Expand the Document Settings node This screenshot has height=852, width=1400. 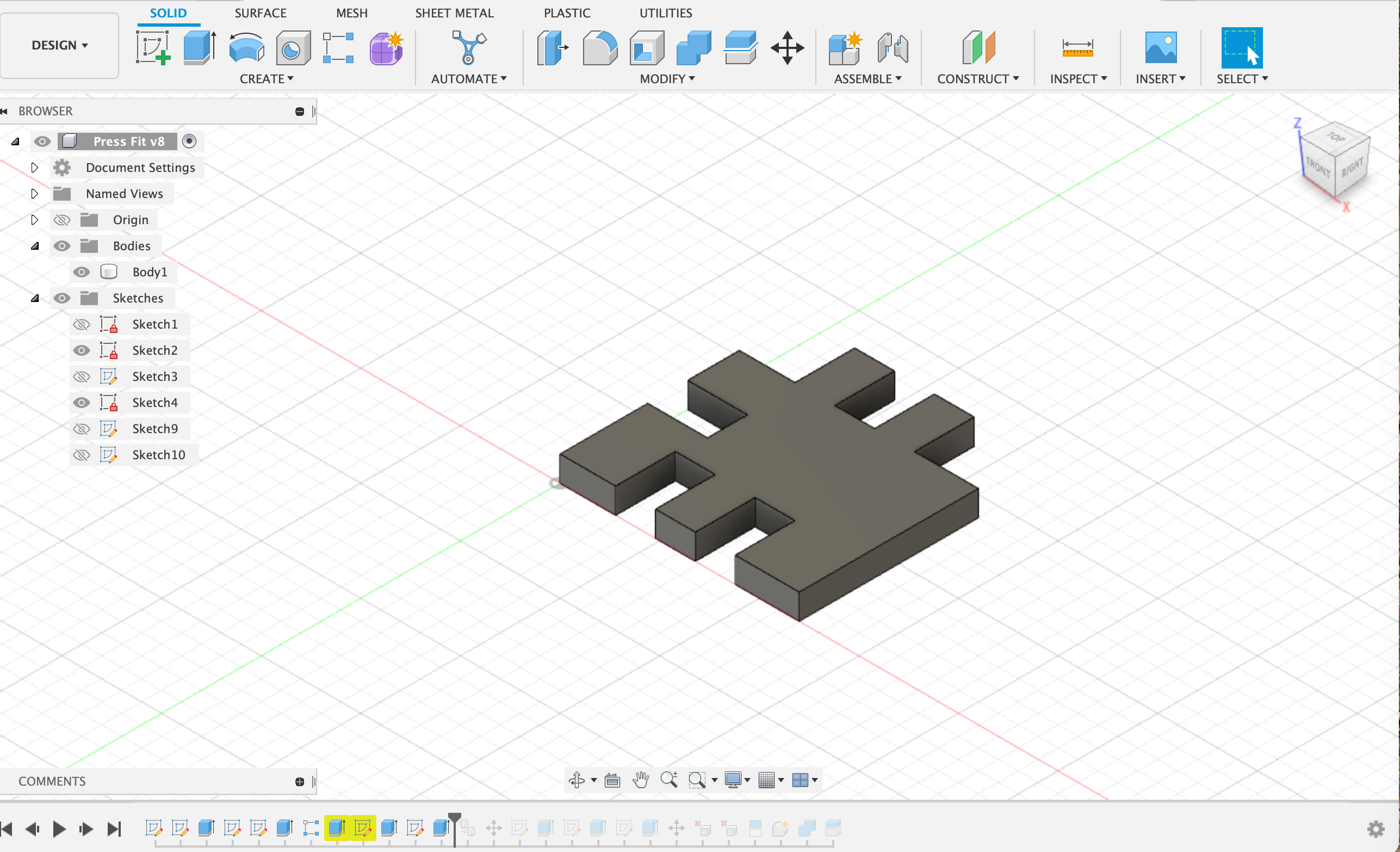click(x=33, y=167)
